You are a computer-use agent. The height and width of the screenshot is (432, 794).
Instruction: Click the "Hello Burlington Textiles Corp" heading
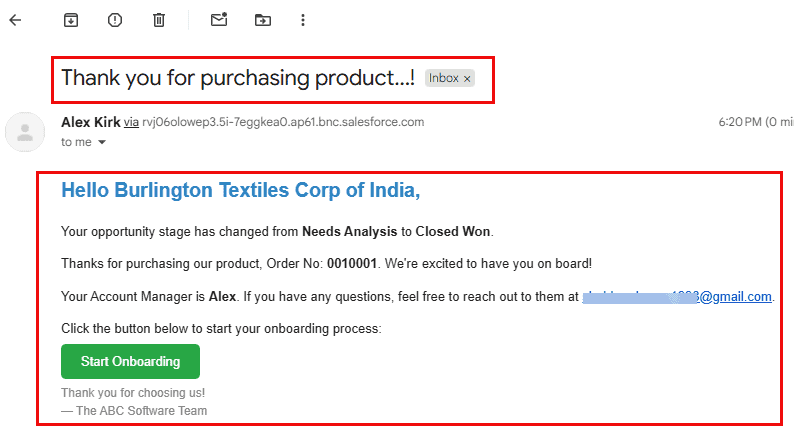[x=240, y=190]
